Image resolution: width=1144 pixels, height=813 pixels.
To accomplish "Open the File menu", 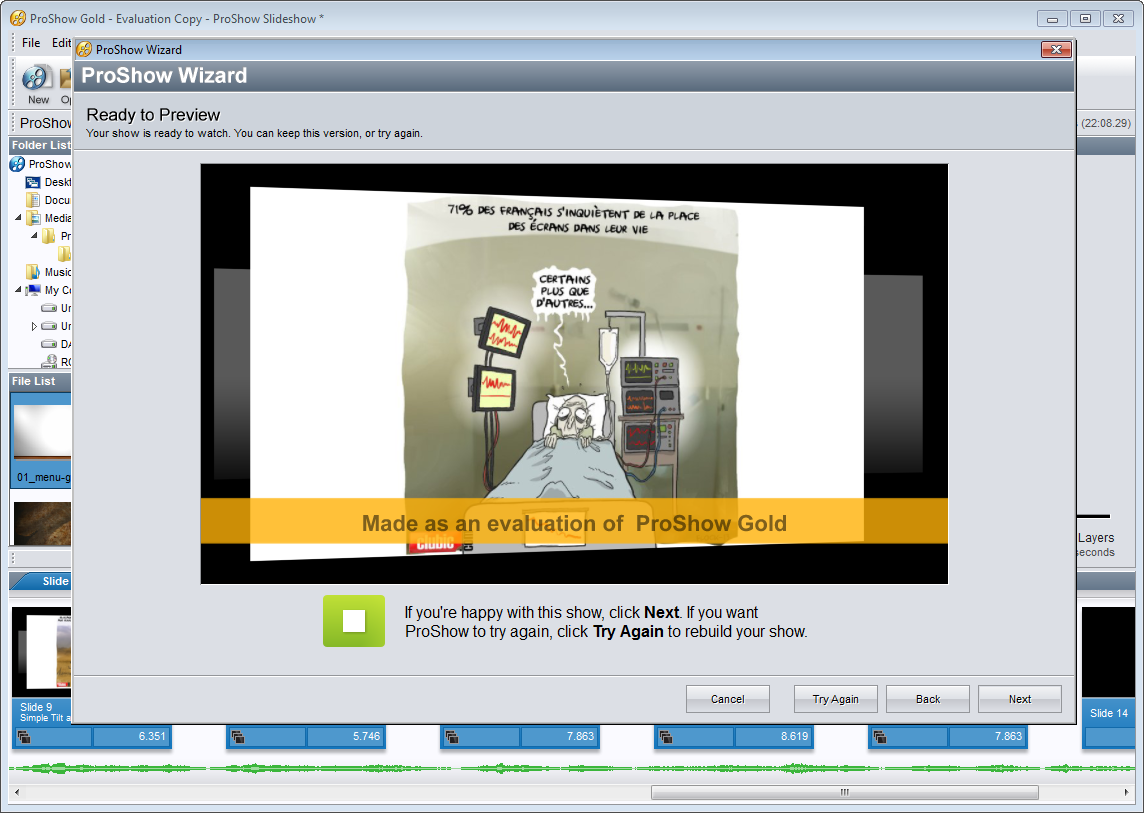I will (31, 43).
